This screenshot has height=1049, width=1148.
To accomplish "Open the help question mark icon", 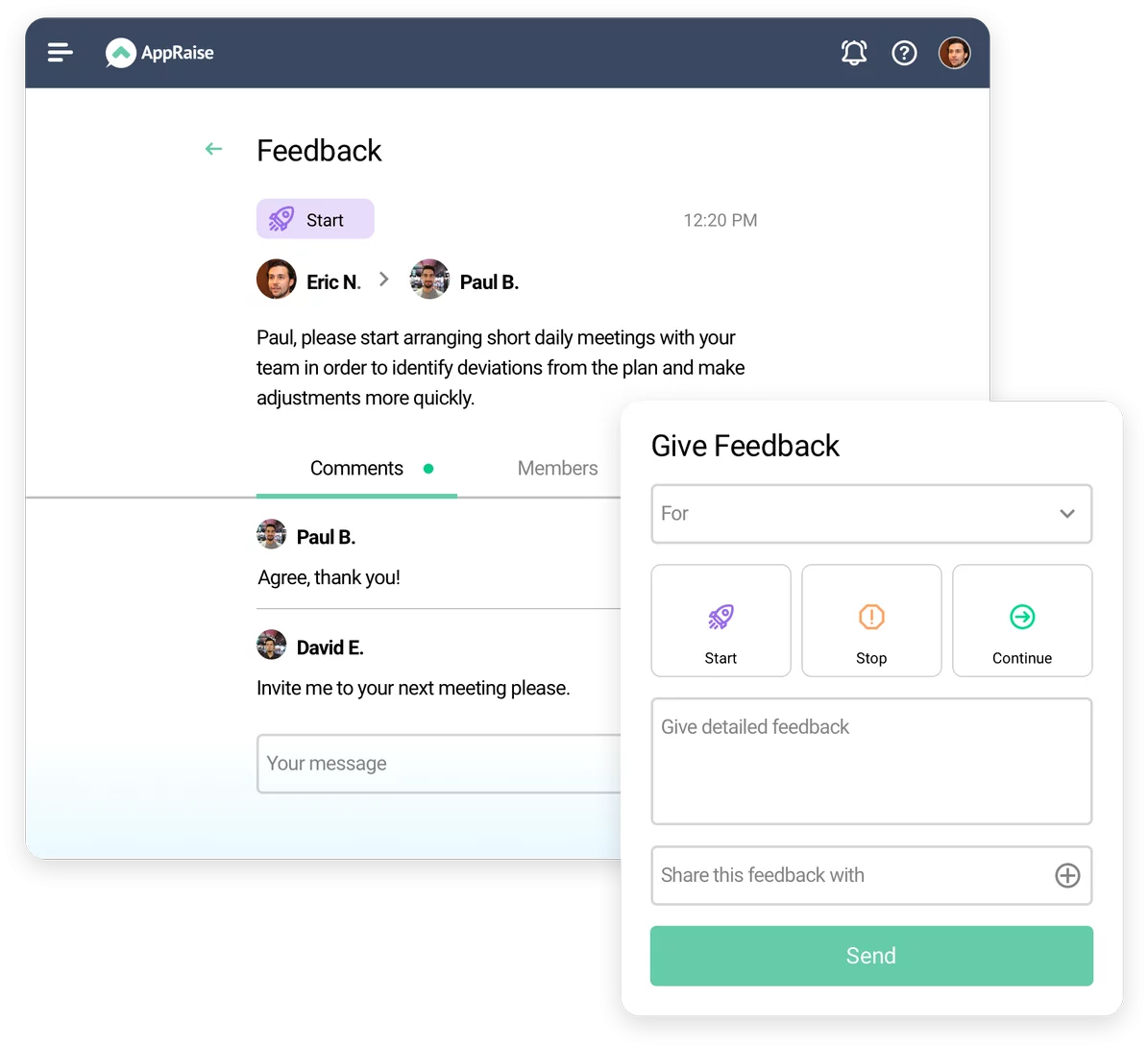I will pos(904,53).
